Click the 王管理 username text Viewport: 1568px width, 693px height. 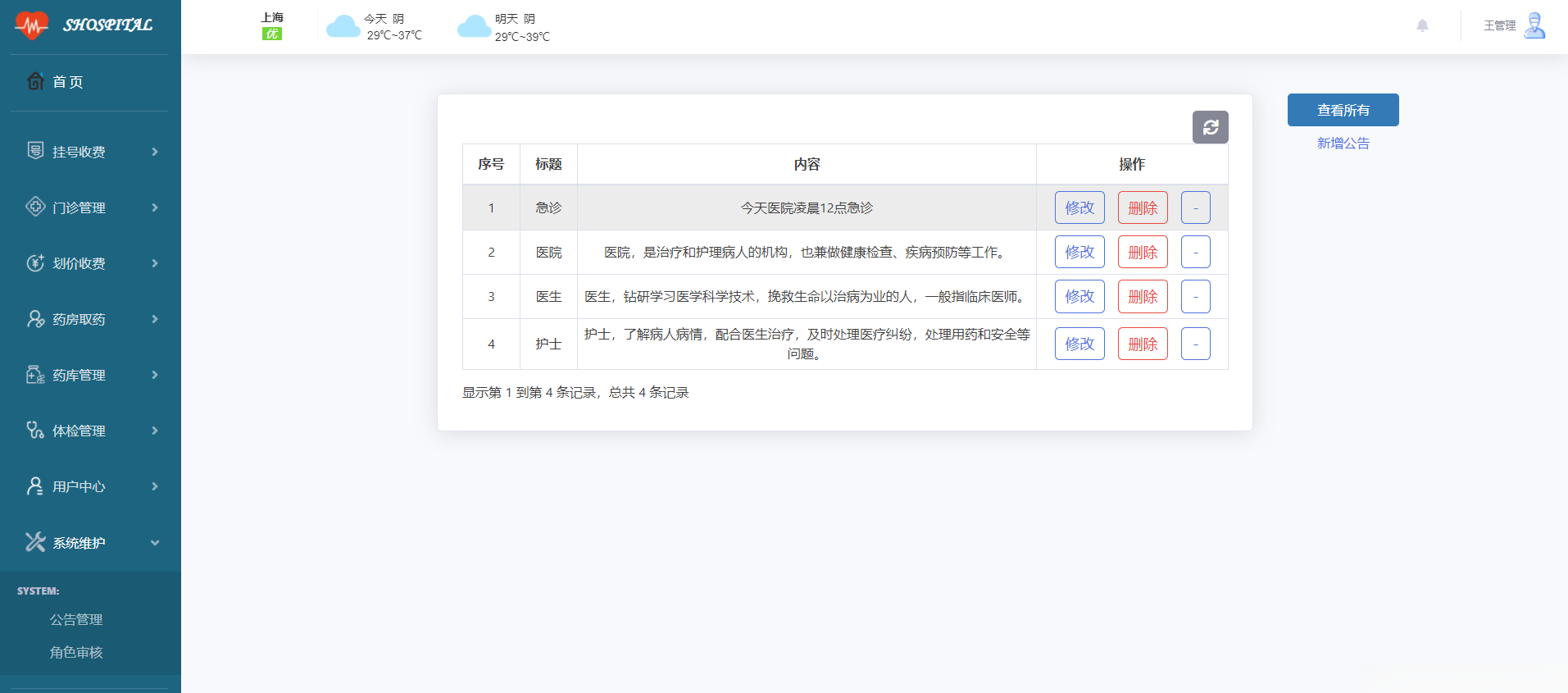pyautogui.click(x=1499, y=25)
